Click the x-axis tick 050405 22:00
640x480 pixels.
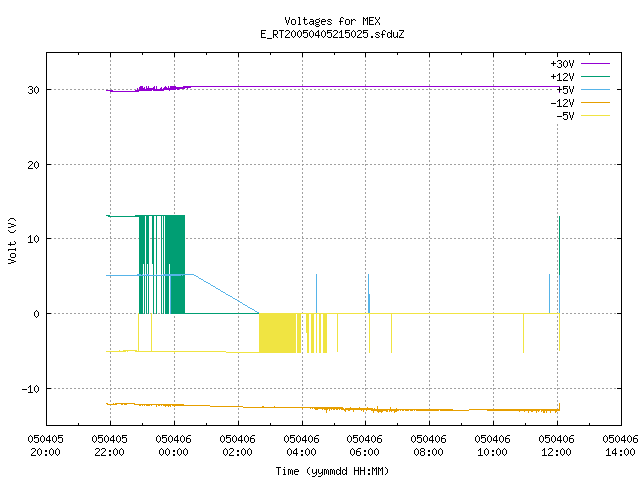109,446
